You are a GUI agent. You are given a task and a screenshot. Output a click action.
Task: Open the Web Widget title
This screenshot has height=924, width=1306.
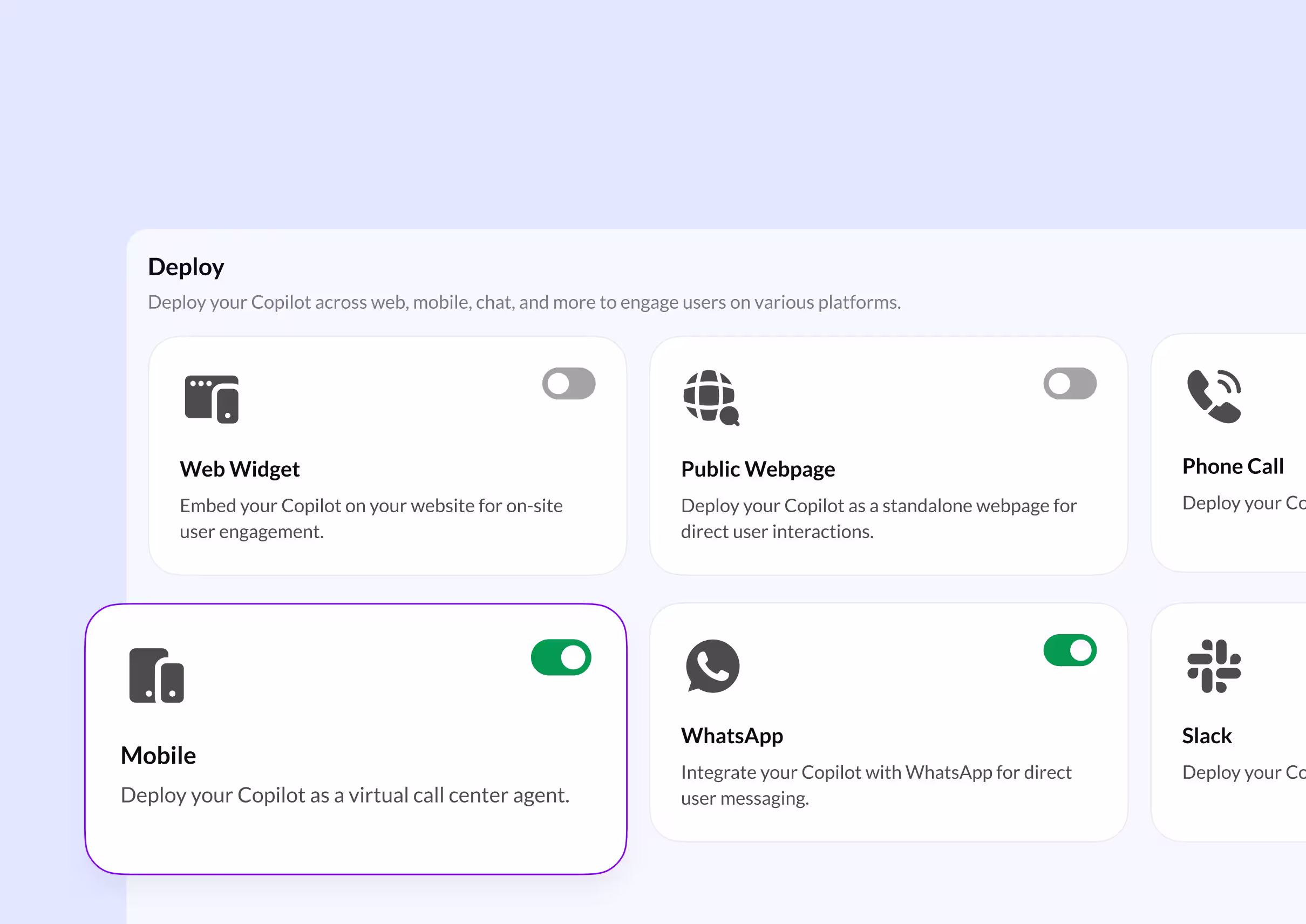[240, 469]
